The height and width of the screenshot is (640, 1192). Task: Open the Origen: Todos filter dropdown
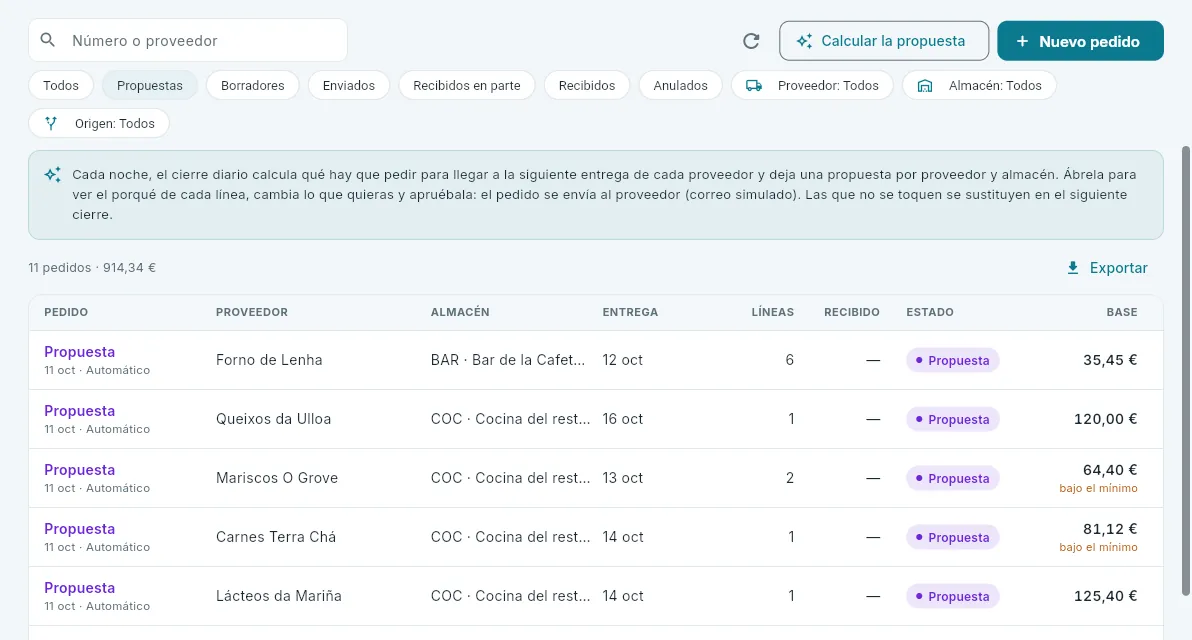pyautogui.click(x=99, y=123)
